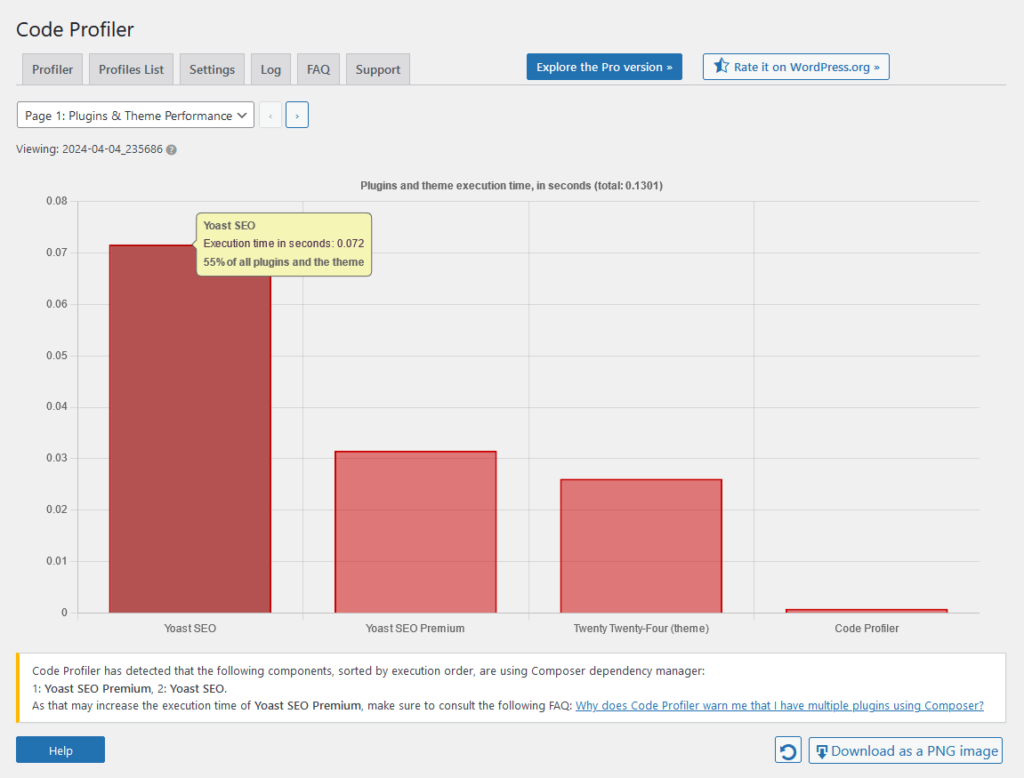Open the Support tab
The image size is (1024, 778).
(377, 69)
